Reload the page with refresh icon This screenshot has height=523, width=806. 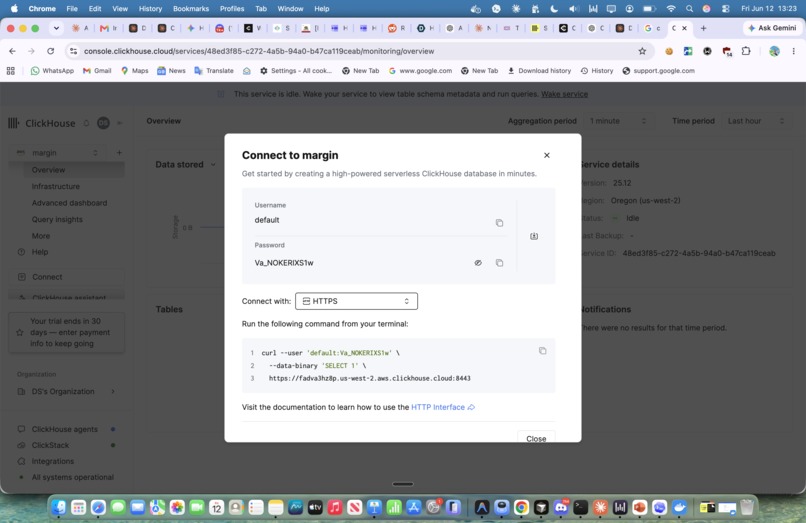(x=50, y=51)
